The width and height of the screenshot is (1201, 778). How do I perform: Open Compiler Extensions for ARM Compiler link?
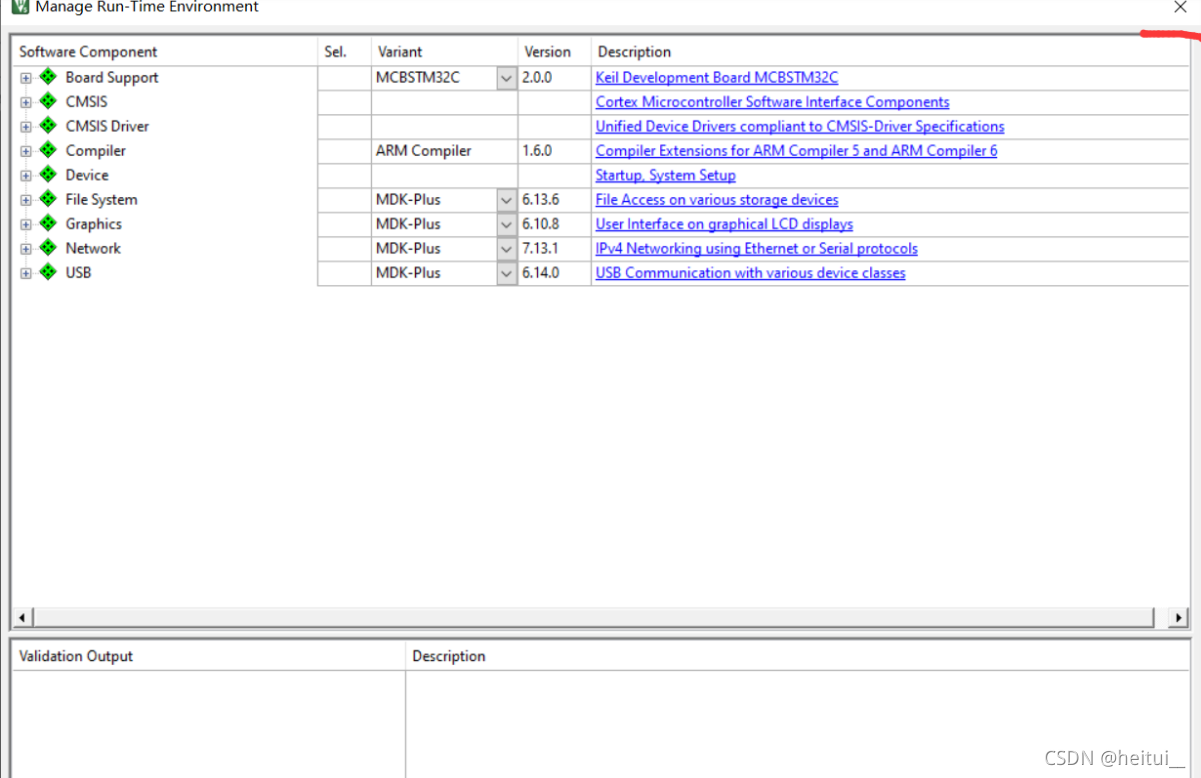point(796,151)
